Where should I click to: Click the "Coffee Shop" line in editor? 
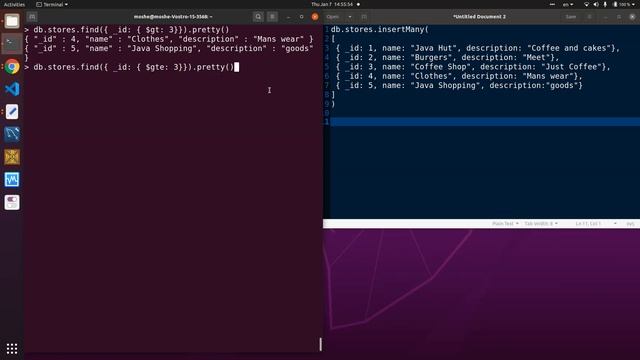tap(473, 67)
